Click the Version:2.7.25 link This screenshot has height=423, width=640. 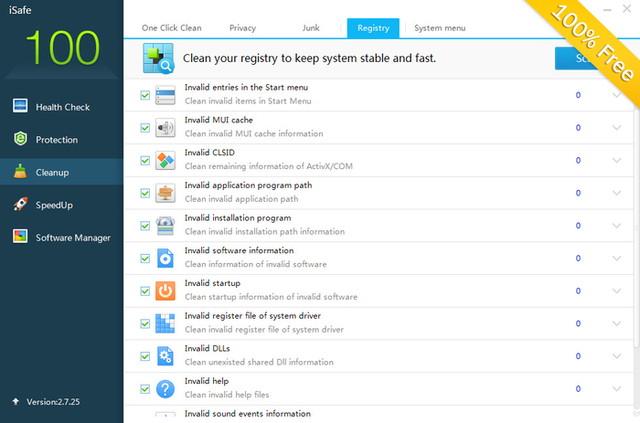[x=53, y=402]
